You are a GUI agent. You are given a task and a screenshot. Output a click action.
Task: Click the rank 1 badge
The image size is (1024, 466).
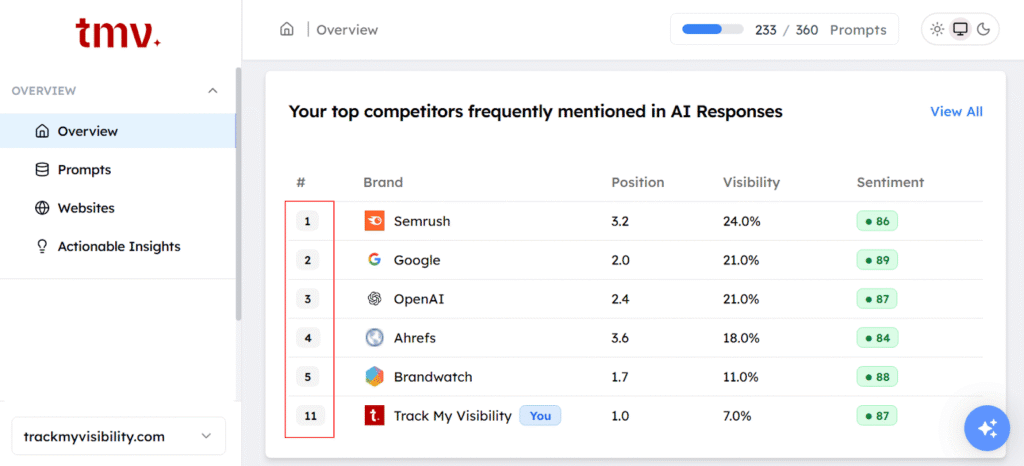(308, 221)
